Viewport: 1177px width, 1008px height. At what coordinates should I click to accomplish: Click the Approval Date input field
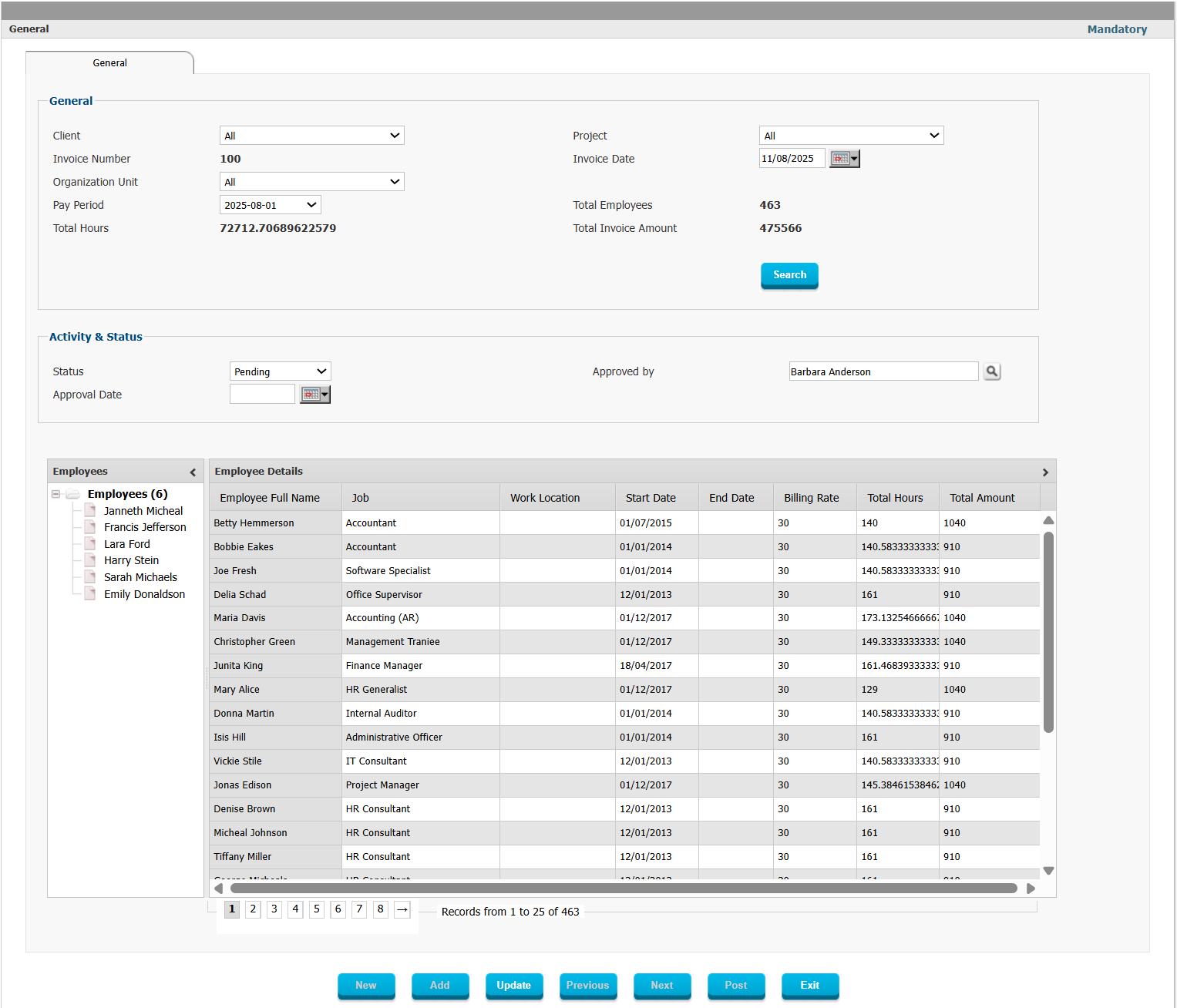click(x=262, y=395)
